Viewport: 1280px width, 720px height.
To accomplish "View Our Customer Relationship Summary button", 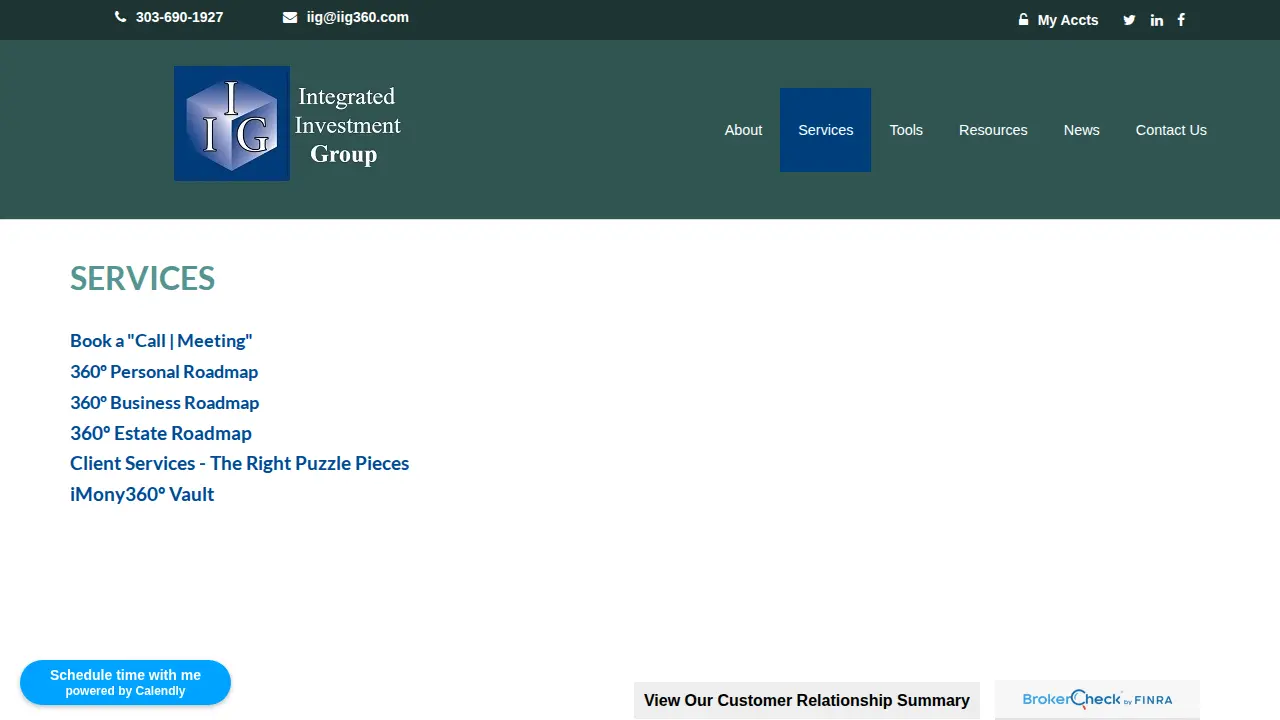I will (x=807, y=700).
